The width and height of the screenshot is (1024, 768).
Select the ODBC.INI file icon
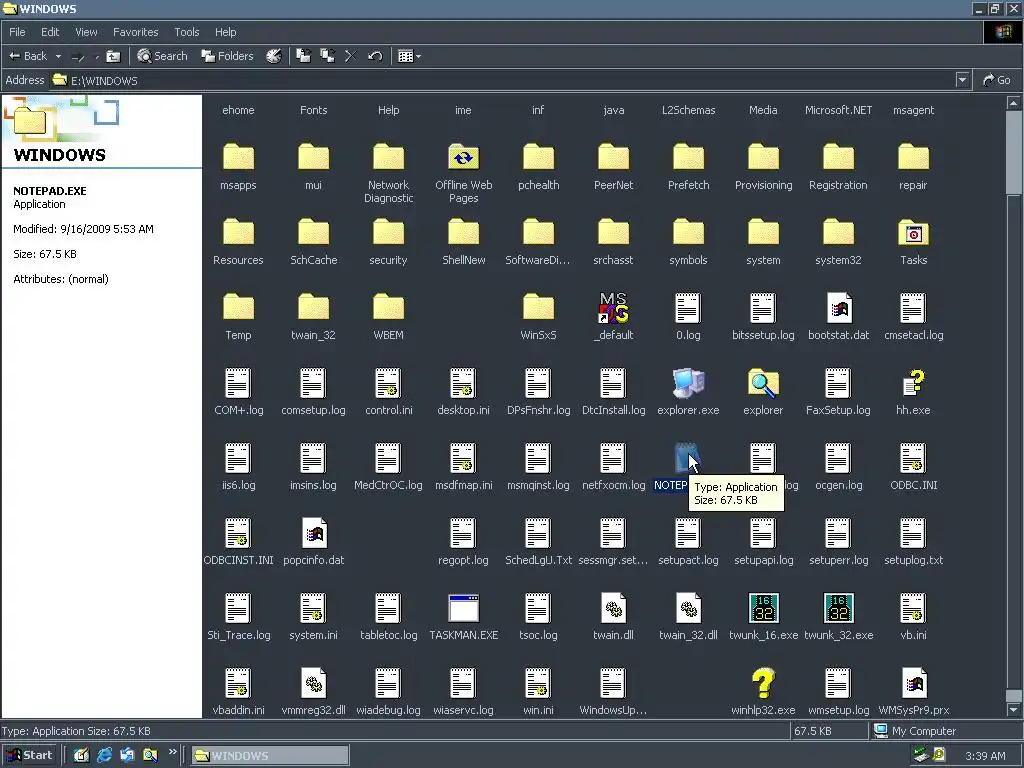913,458
